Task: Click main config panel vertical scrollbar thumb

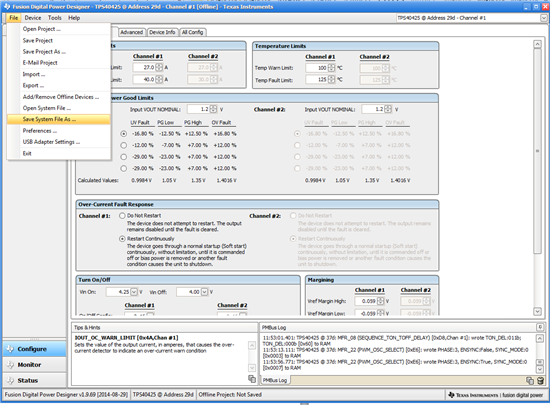Action: pos(537,151)
